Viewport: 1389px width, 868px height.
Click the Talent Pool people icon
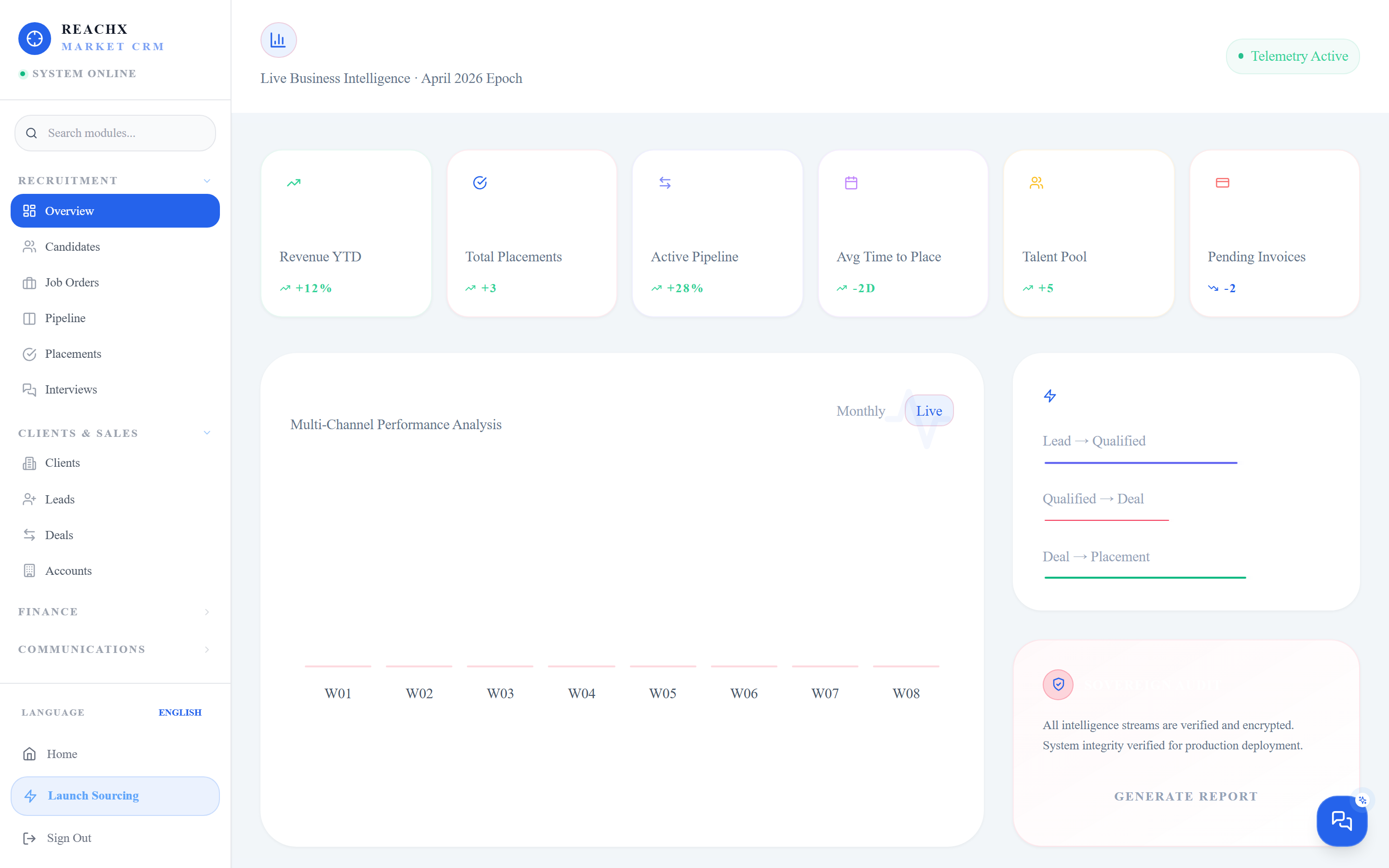coord(1036,183)
